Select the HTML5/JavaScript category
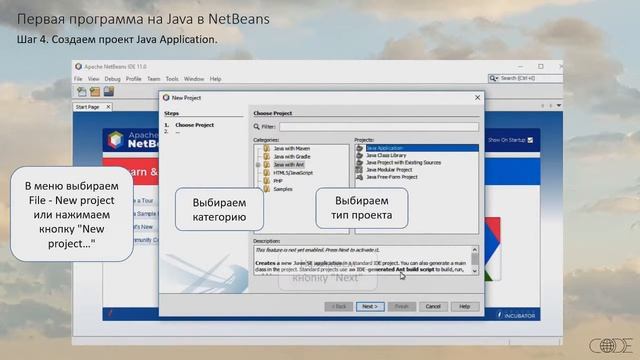The width and height of the screenshot is (640, 360). click(x=293, y=173)
